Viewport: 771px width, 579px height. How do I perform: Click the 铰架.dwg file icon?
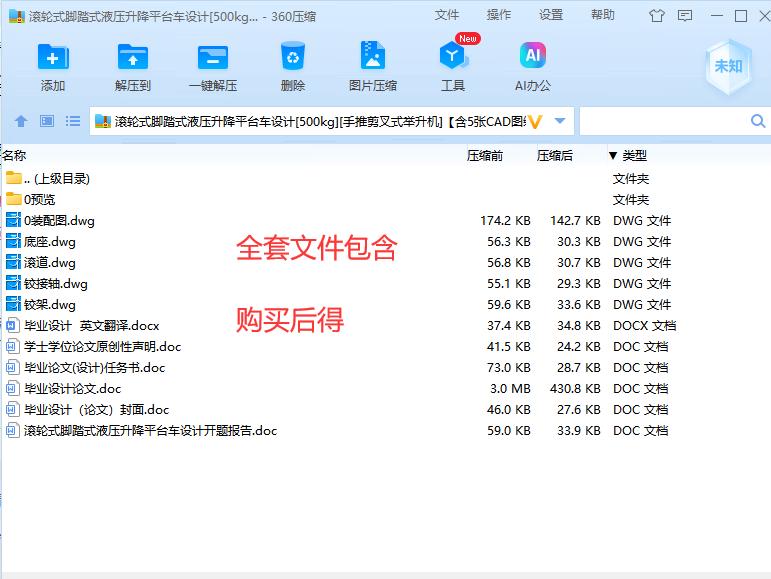pyautogui.click(x=13, y=304)
